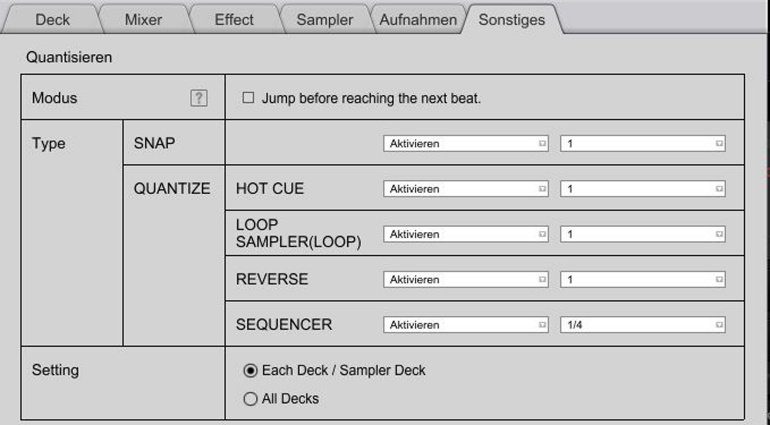Expand LOOP SAMPLER(LOOP) Aktivieren dropdown
Image resolution: width=770 pixels, height=425 pixels.
point(466,234)
